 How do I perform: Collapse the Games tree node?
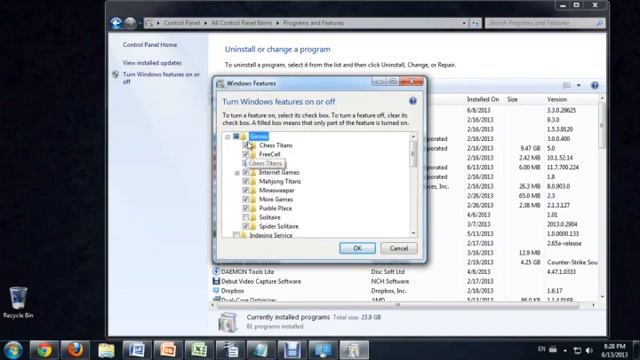[227, 137]
